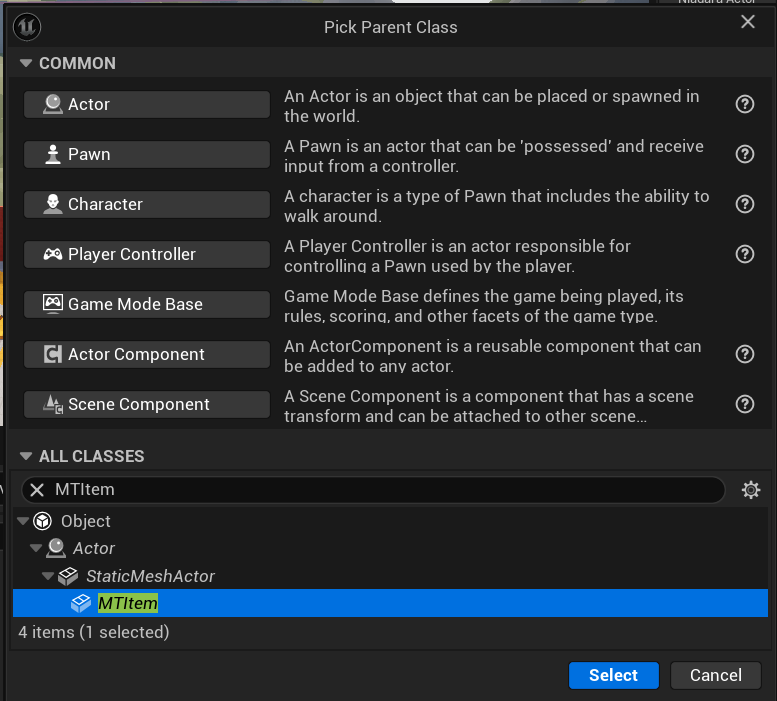Collapse the Object tree node
777x701 pixels.
(23, 521)
